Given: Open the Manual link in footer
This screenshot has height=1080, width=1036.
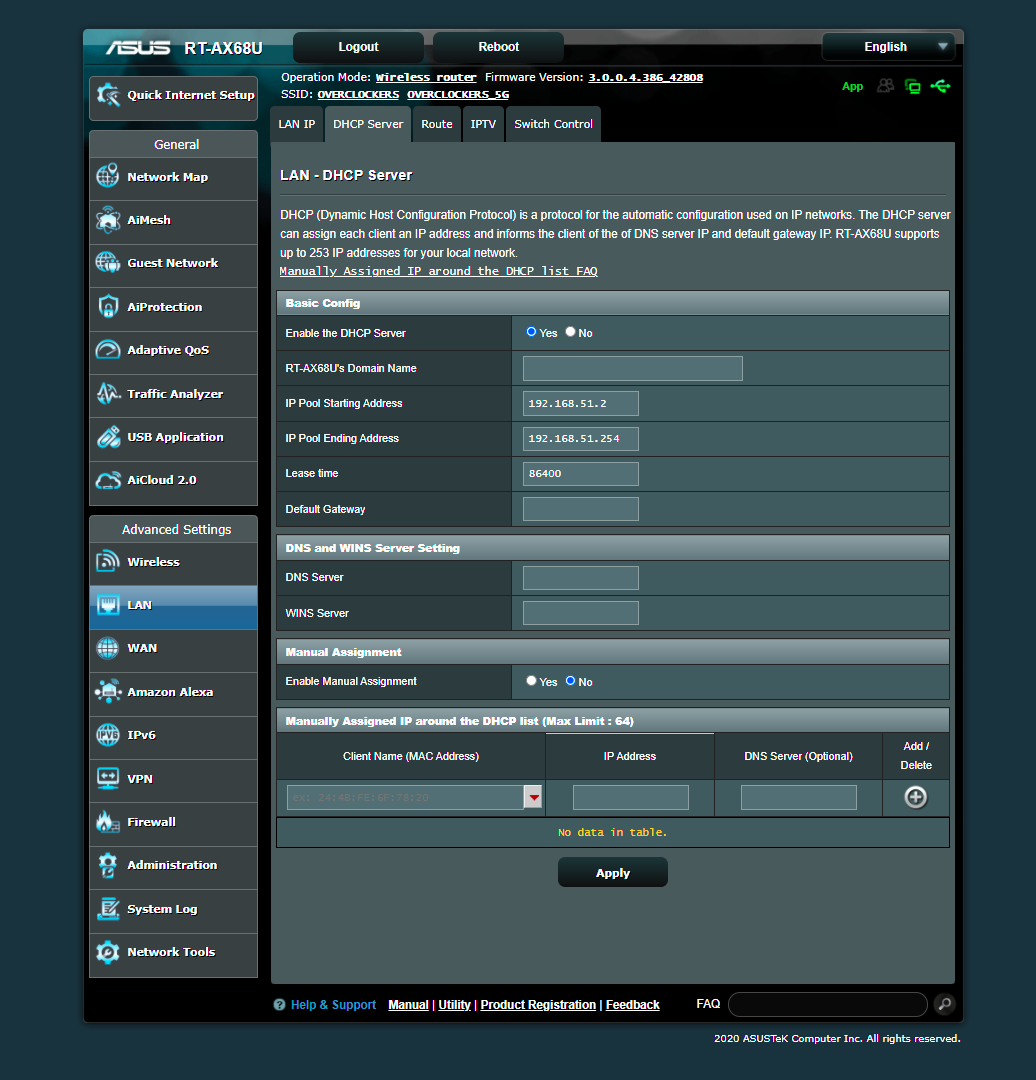Looking at the screenshot, I should pos(408,1005).
